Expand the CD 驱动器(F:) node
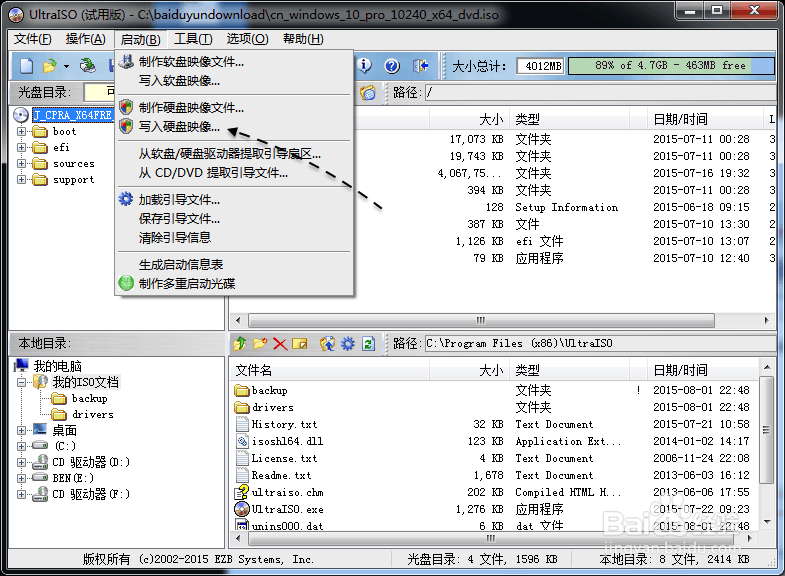This screenshot has height=576, width=785. (22, 494)
